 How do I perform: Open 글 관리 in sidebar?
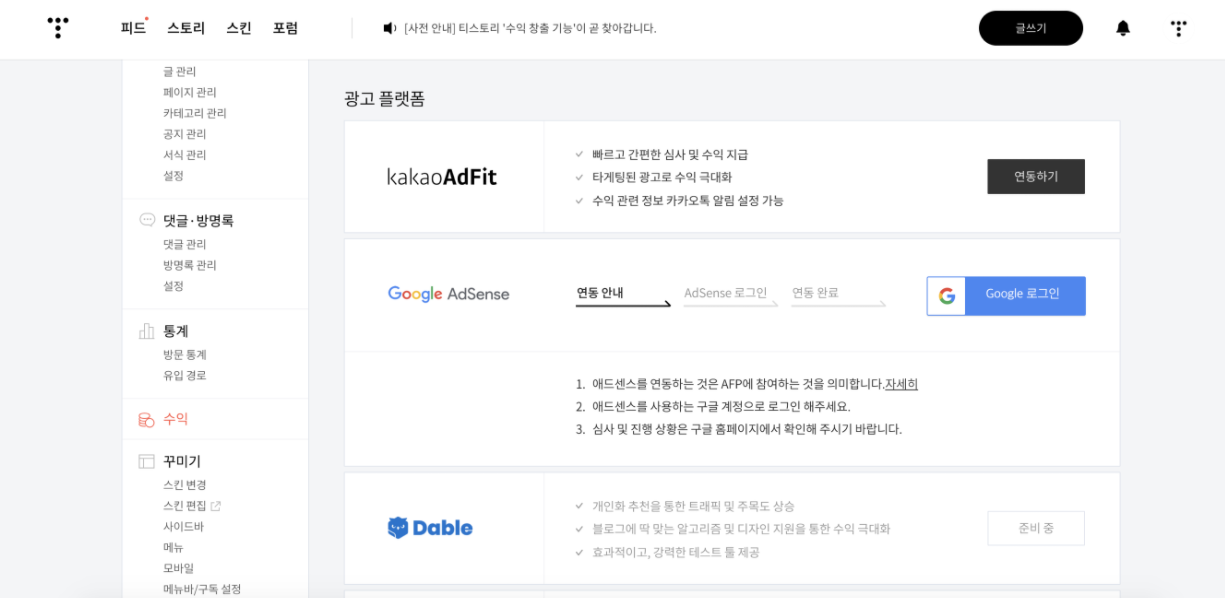[x=180, y=71]
